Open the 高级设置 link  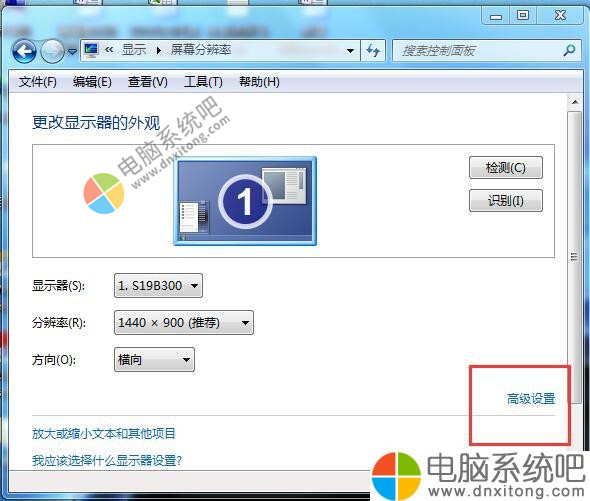(x=531, y=399)
